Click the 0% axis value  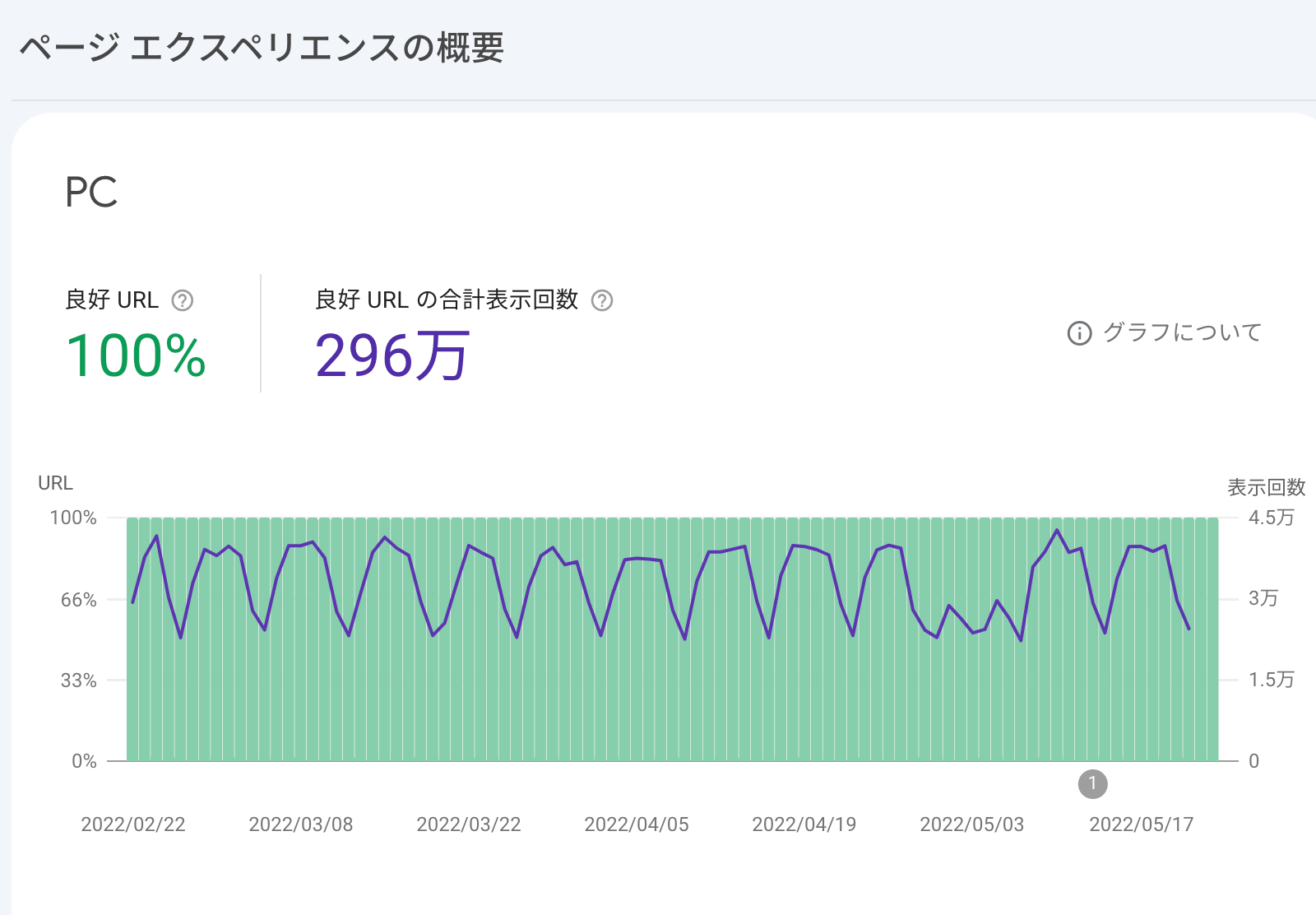(84, 761)
